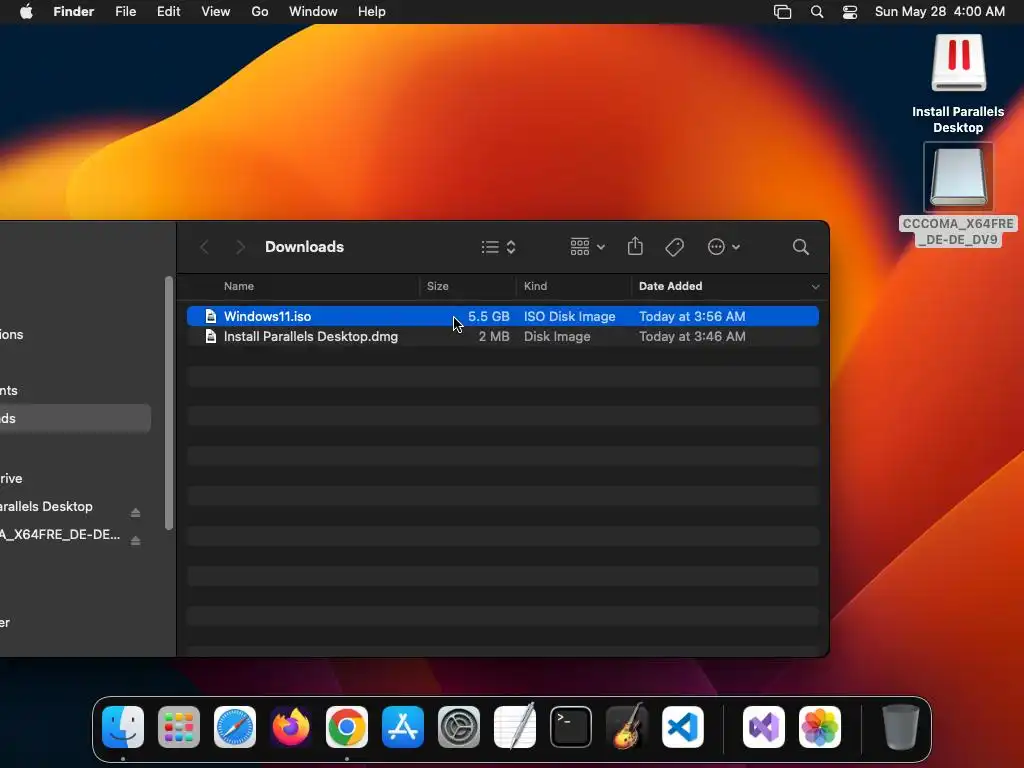Open the More actions ellipsis dropdown
1024x768 pixels.
click(724, 247)
